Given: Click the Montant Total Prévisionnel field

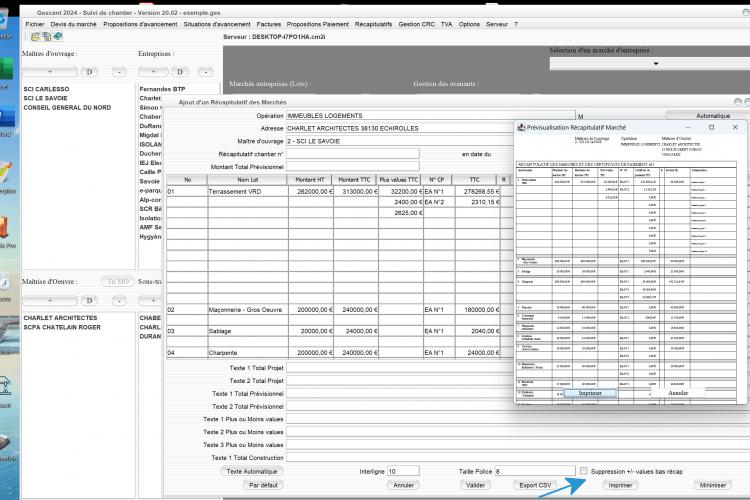Looking at the screenshot, I should pos(353,167).
